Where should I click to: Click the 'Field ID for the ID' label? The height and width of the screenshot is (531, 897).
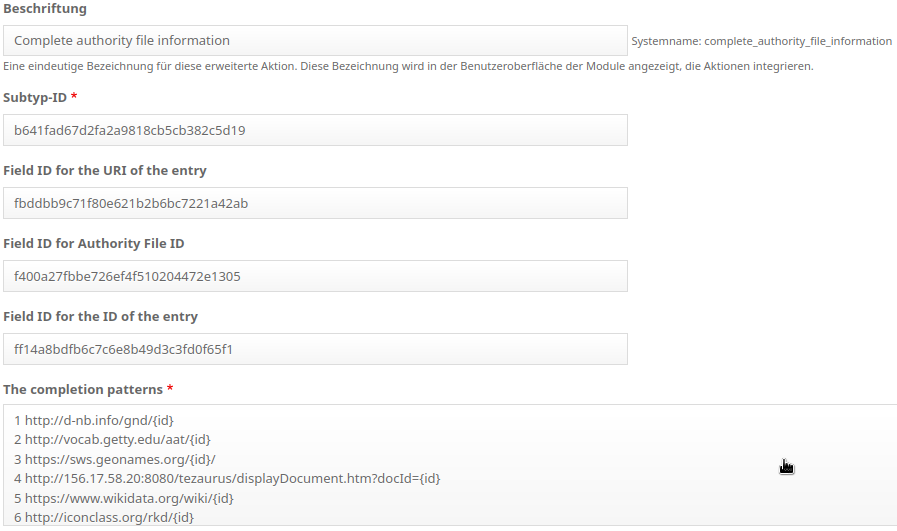point(100,316)
